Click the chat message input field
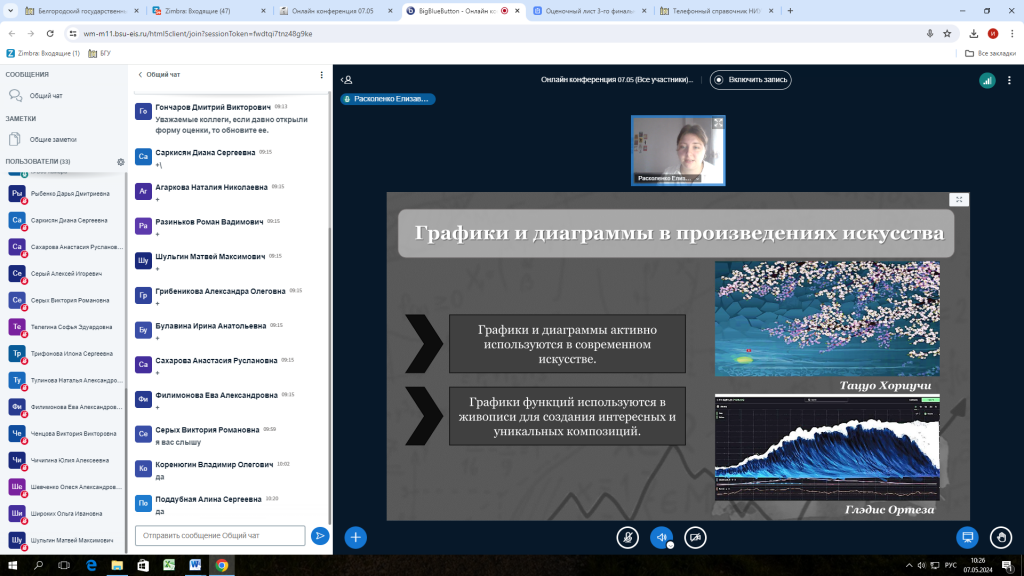This screenshot has height=576, width=1024. click(220, 536)
